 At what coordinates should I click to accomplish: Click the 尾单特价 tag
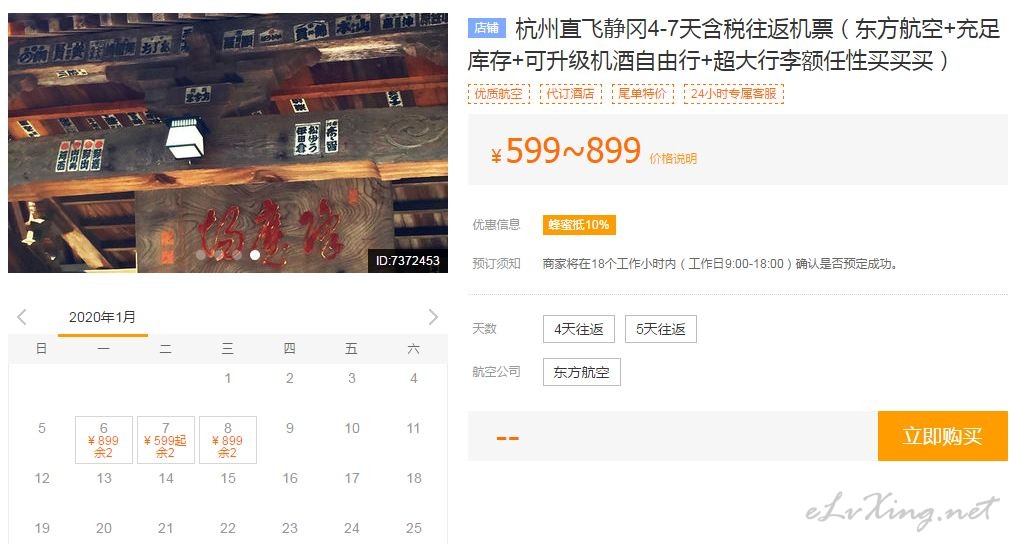coord(642,93)
